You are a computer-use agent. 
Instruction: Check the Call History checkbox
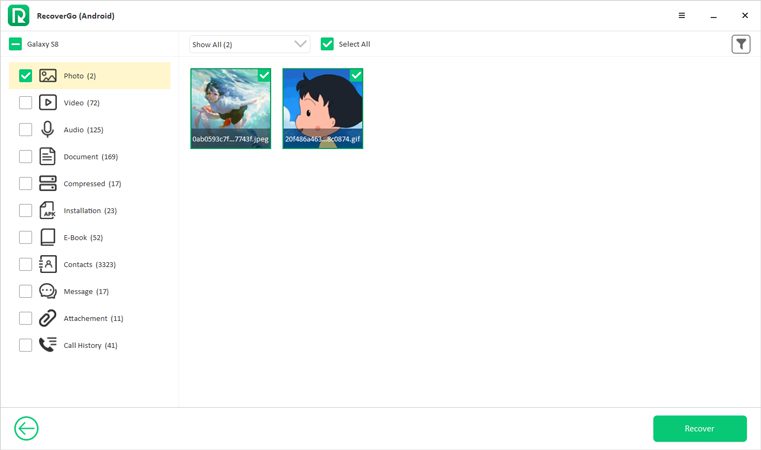click(25, 345)
